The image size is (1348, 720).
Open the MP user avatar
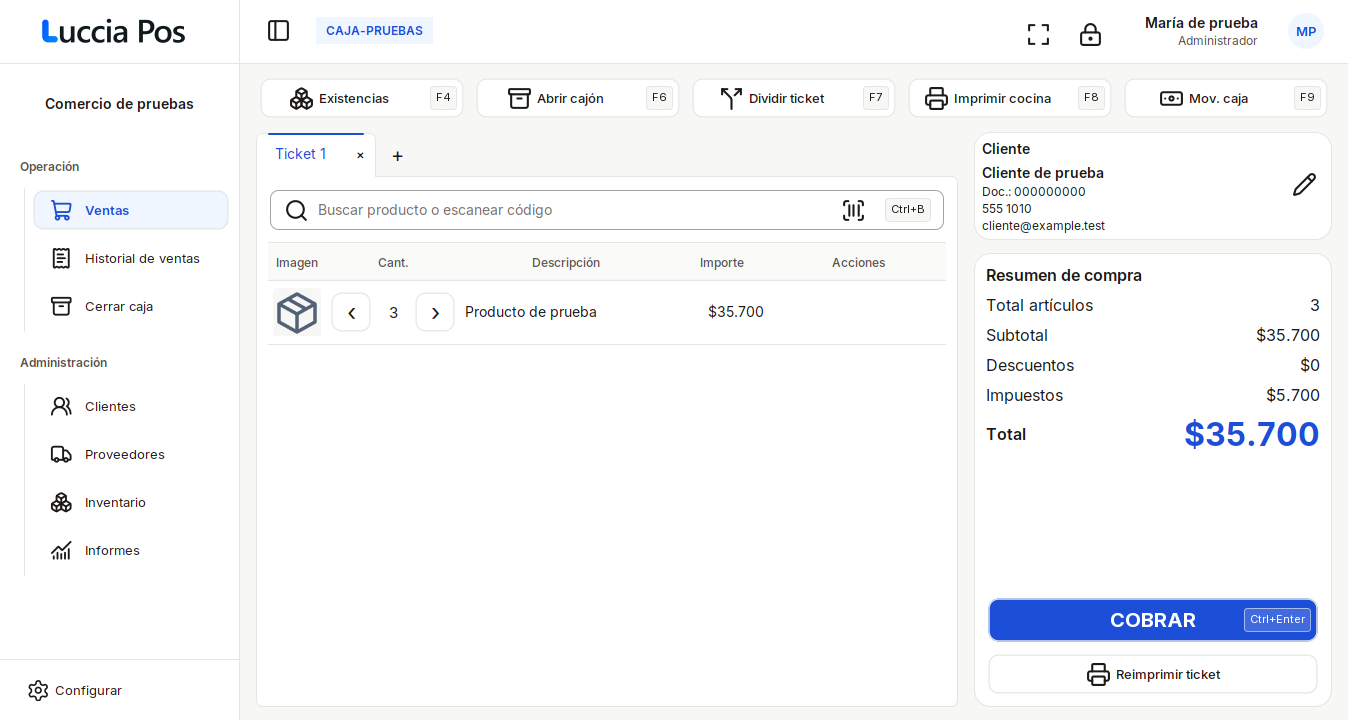pyautogui.click(x=1306, y=31)
